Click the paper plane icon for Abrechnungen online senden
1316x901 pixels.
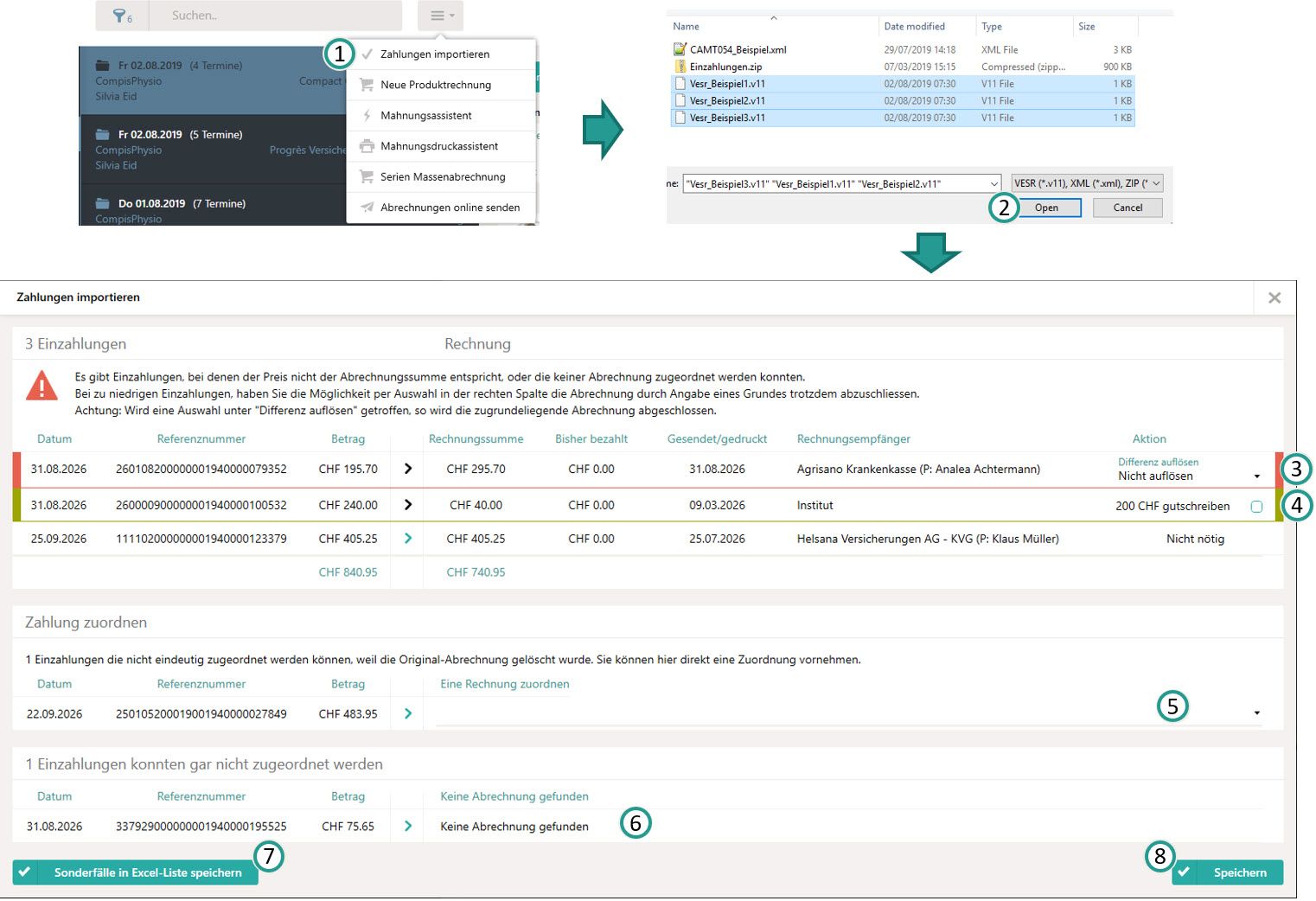[x=367, y=208]
